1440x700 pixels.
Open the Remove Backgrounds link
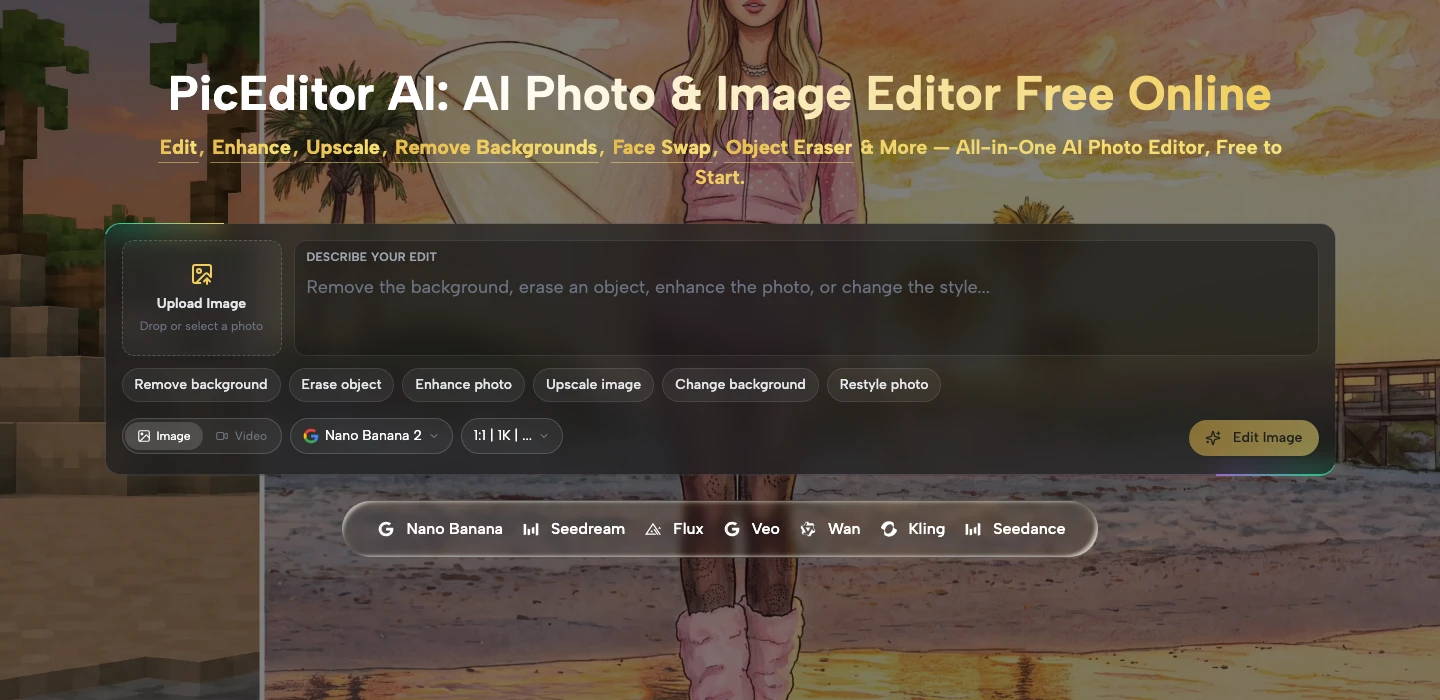click(x=496, y=148)
